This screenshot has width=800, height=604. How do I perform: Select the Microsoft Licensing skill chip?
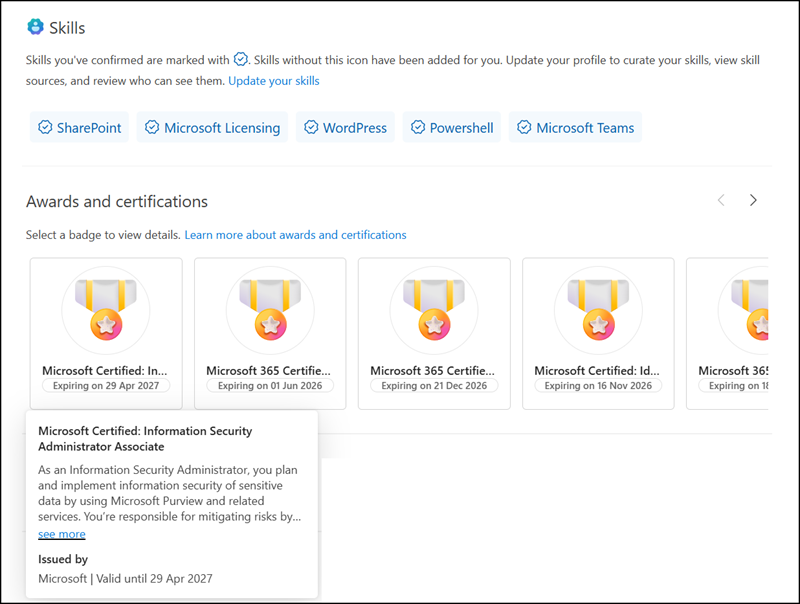point(212,127)
